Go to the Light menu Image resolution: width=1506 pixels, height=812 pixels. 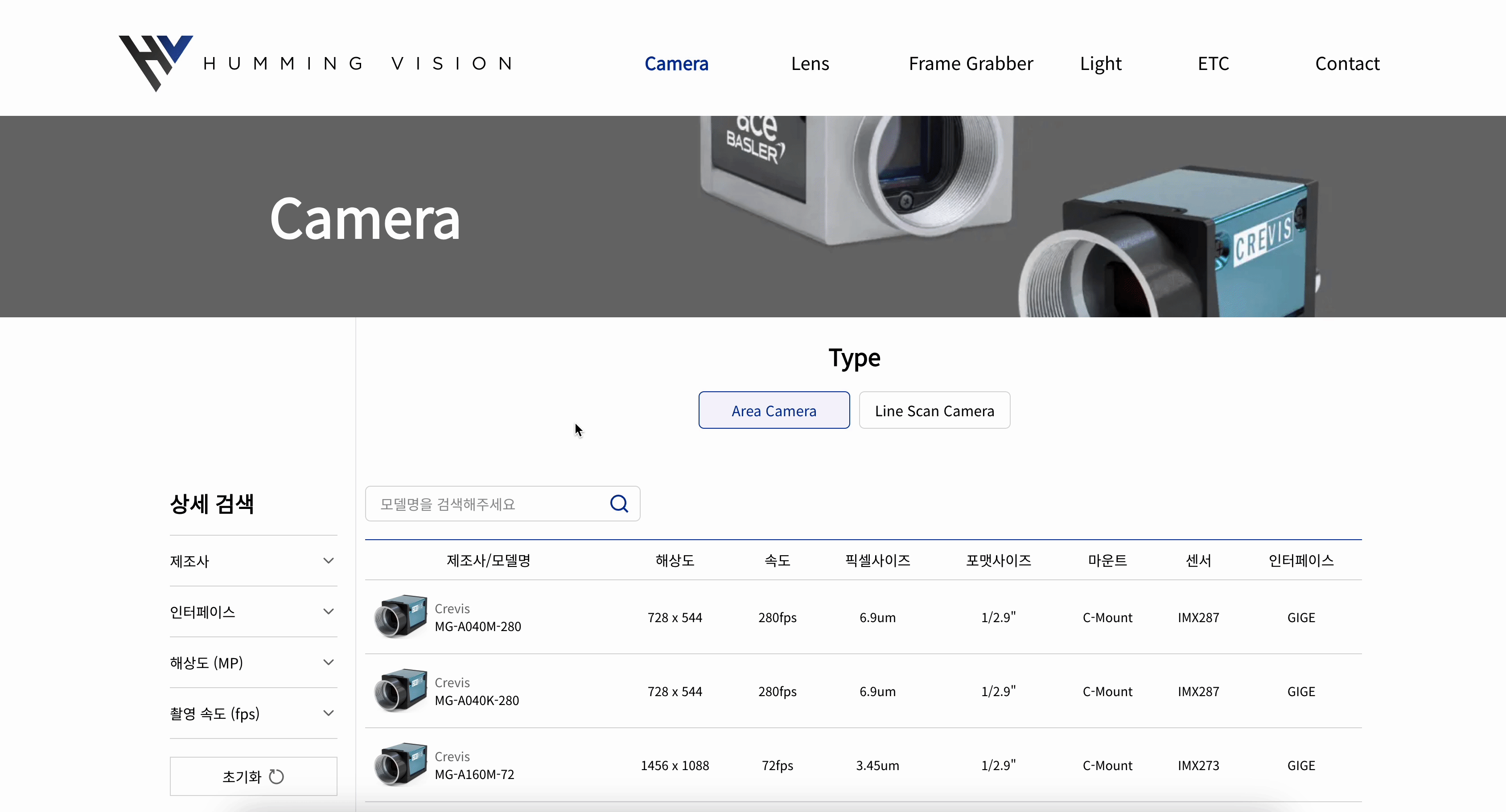pyautogui.click(x=1100, y=63)
